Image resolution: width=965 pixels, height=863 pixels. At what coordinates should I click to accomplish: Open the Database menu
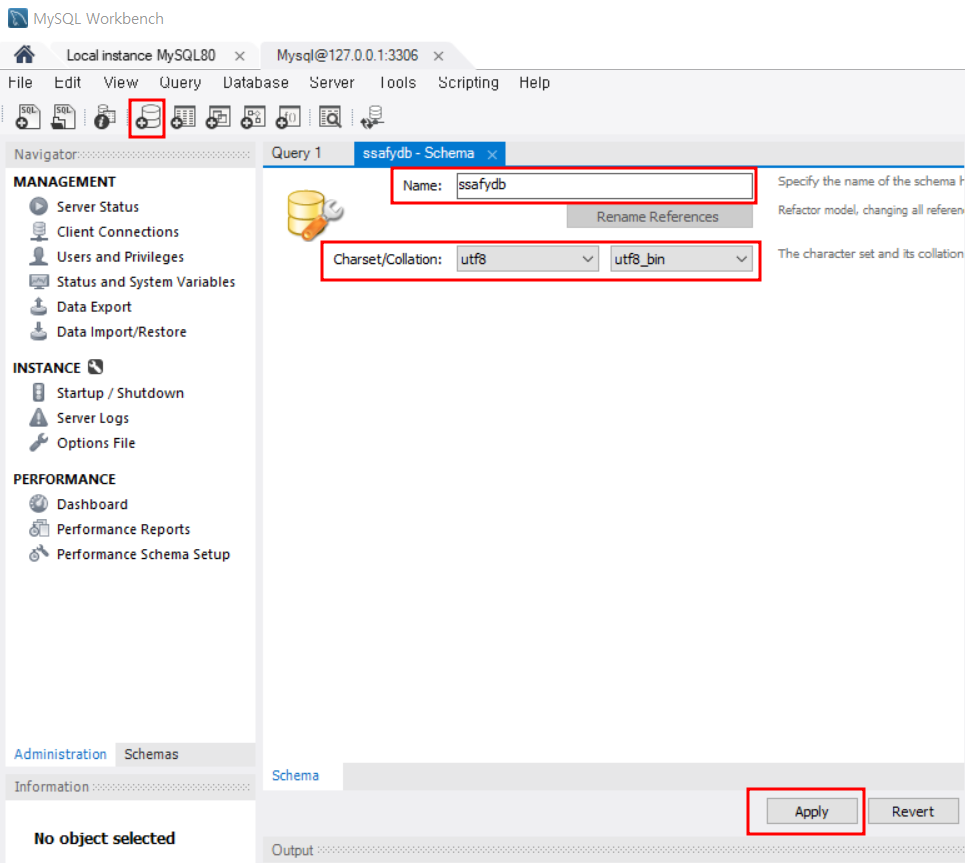(255, 82)
